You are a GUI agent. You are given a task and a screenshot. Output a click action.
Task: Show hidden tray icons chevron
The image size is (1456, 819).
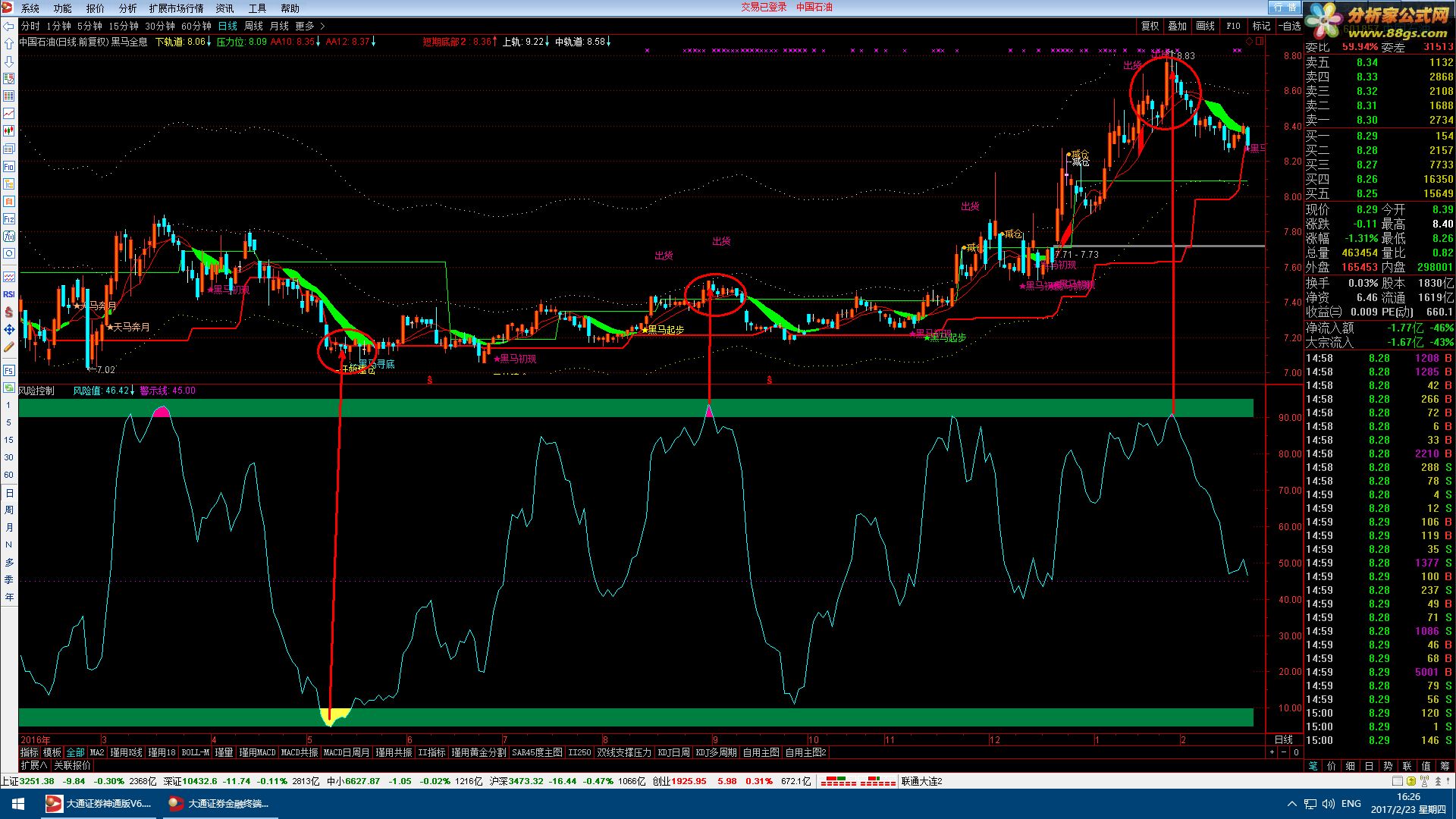[x=1292, y=804]
